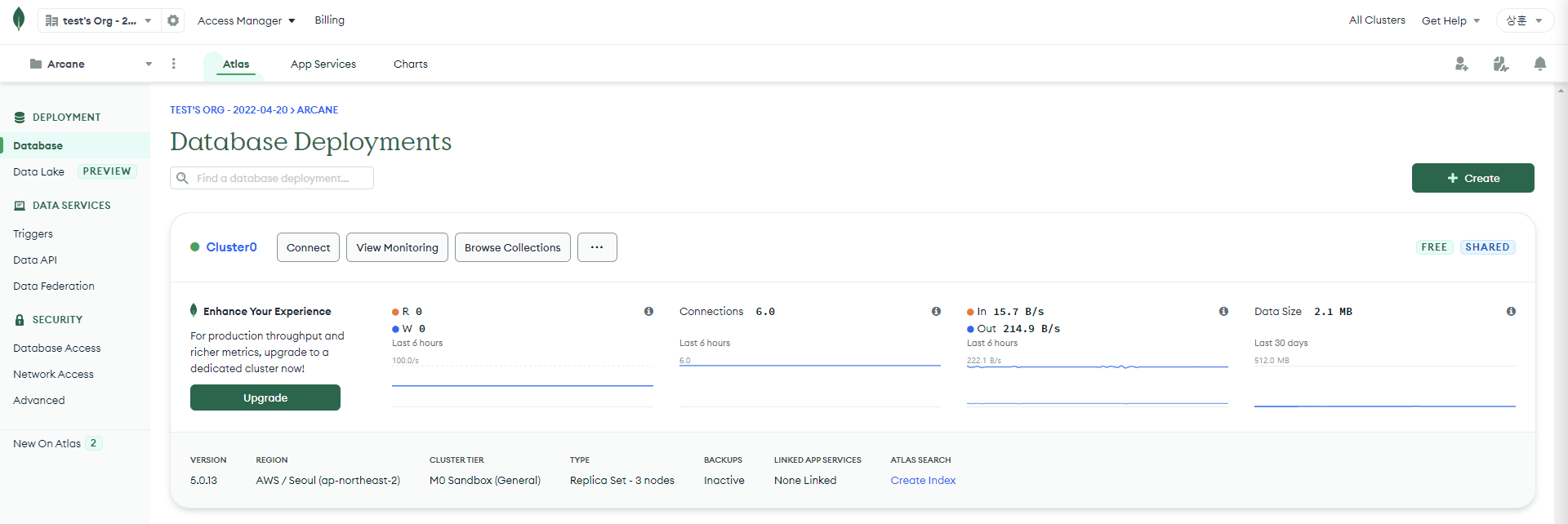Open Cluster0 more options ellipsis menu

(x=597, y=247)
